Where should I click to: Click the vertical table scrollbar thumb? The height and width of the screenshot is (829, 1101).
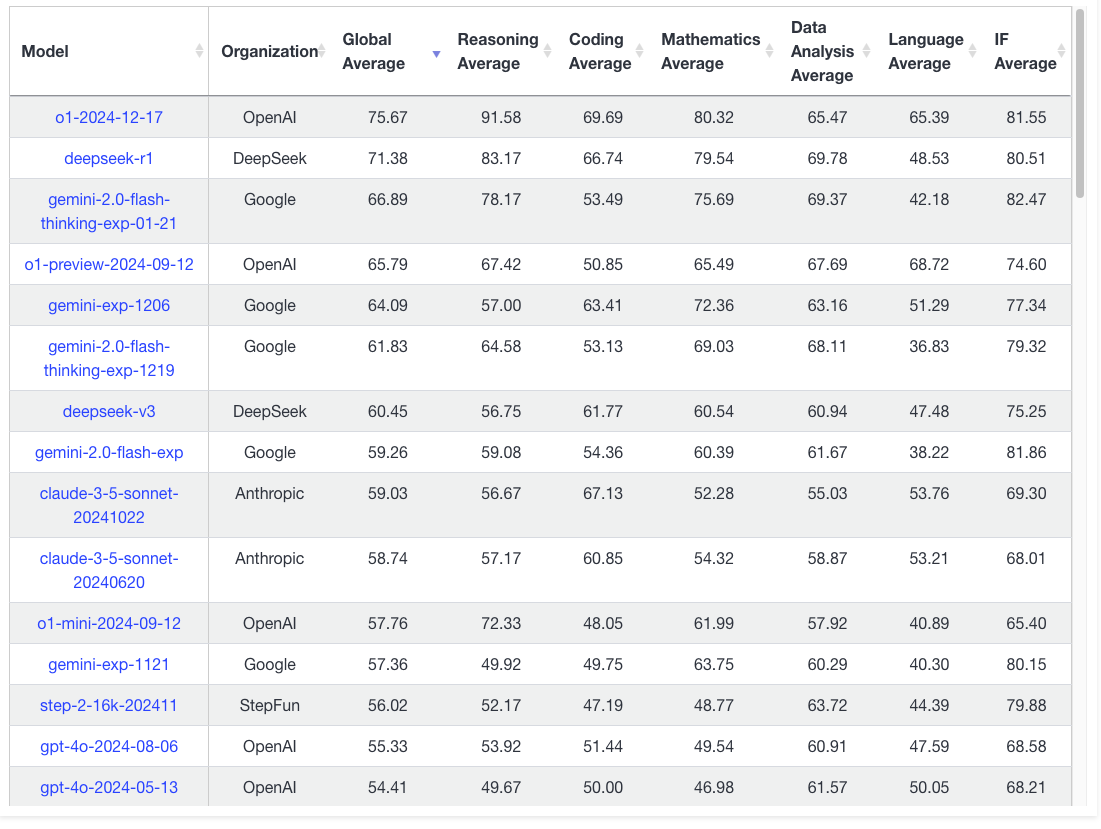(1080, 104)
